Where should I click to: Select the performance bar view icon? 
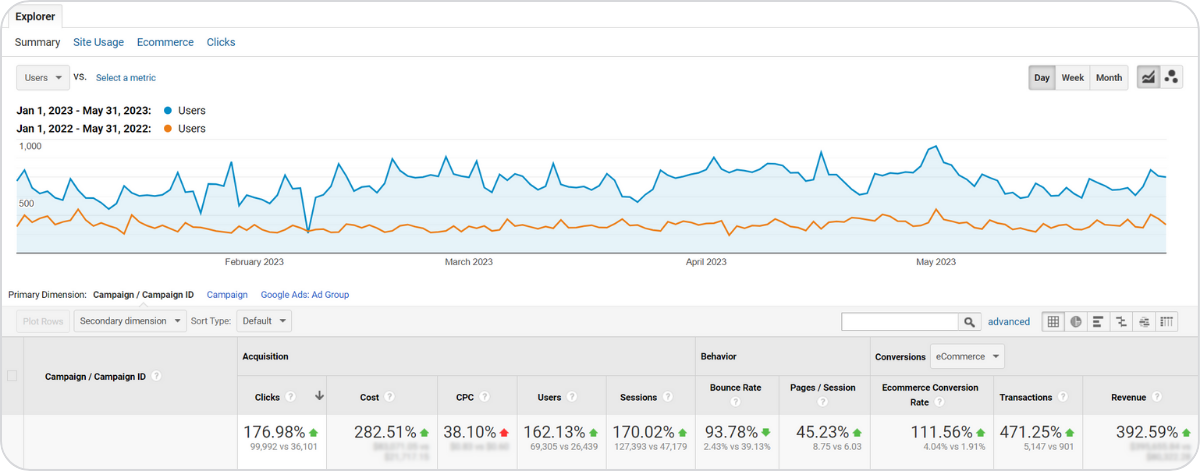click(1098, 321)
